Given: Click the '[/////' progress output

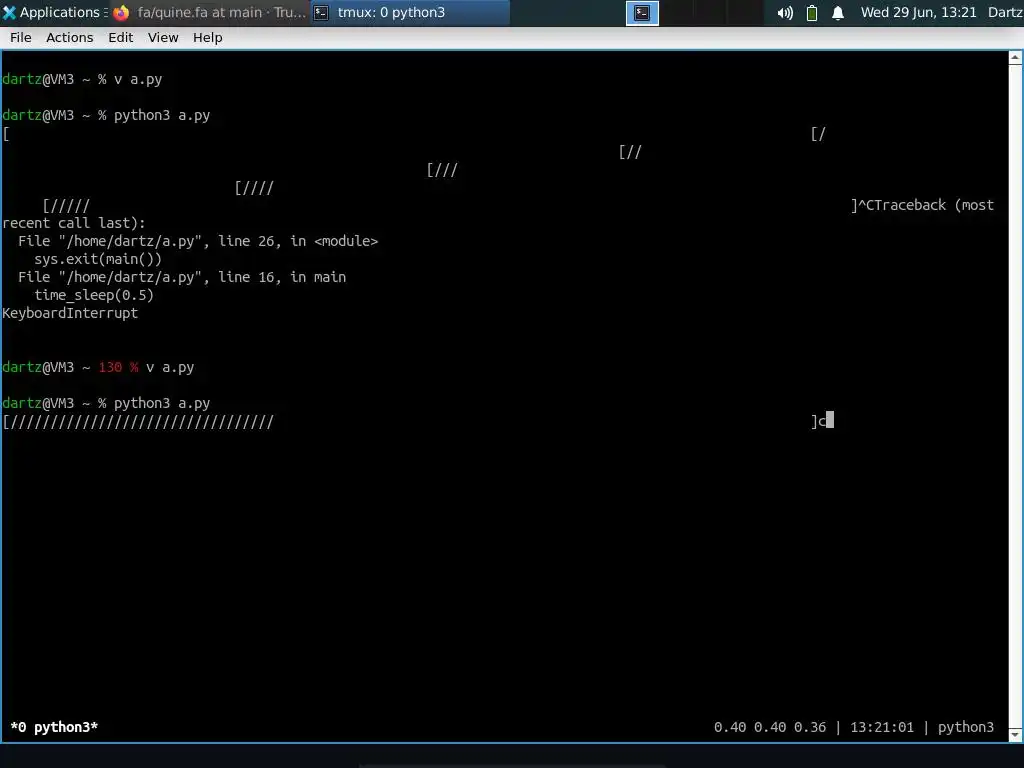Looking at the screenshot, I should click(66, 206).
